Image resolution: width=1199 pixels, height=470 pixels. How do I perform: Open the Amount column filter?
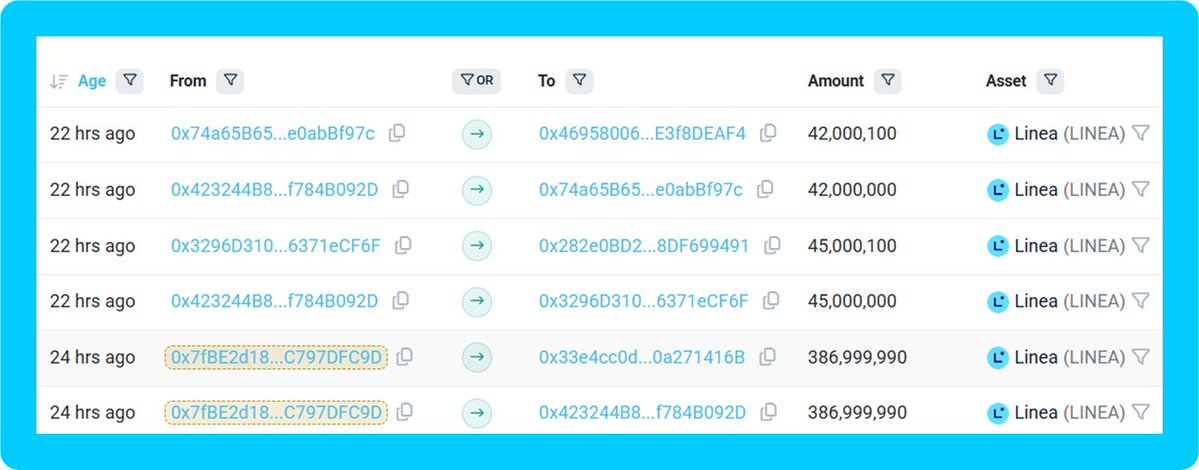887,80
